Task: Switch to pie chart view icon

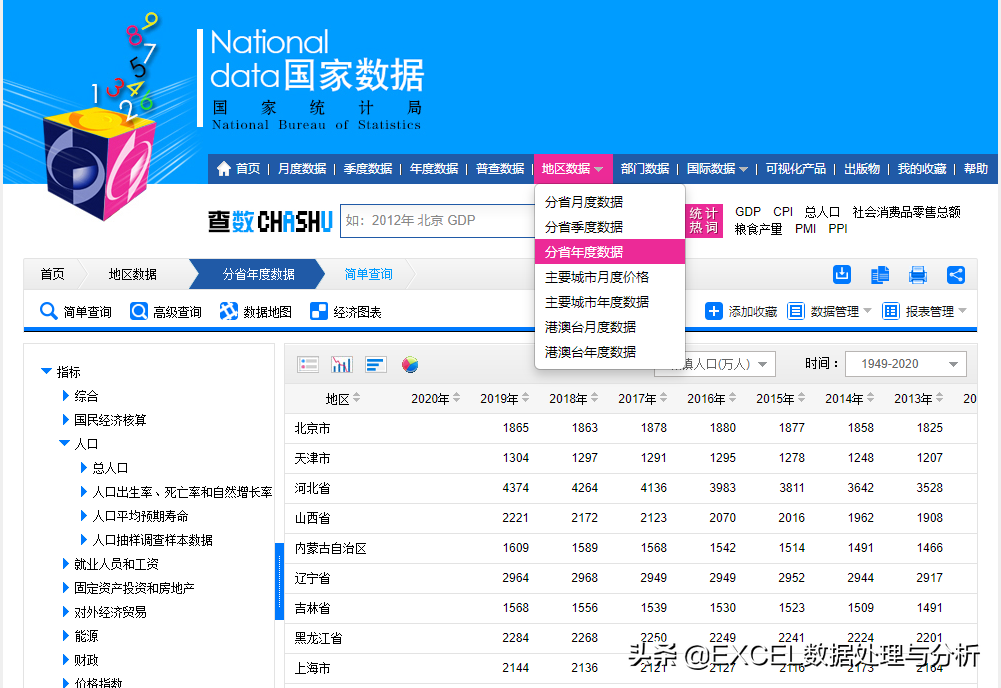Action: [x=410, y=364]
